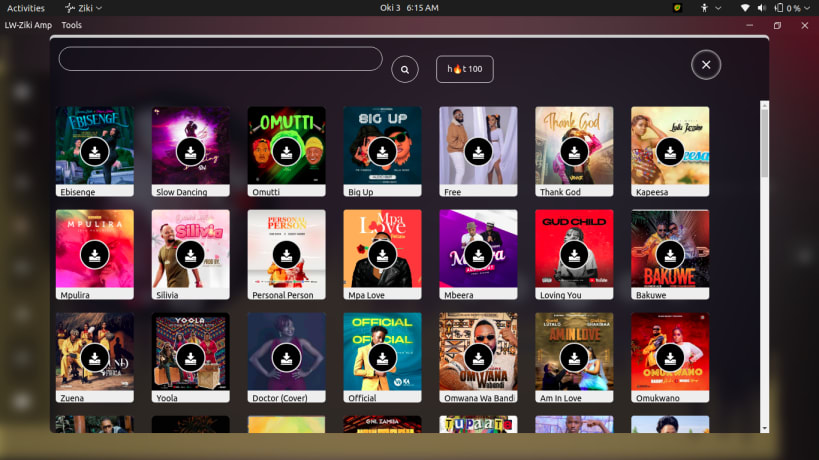
Task: Download the Omwana Wa Bandi track
Action: click(478, 358)
